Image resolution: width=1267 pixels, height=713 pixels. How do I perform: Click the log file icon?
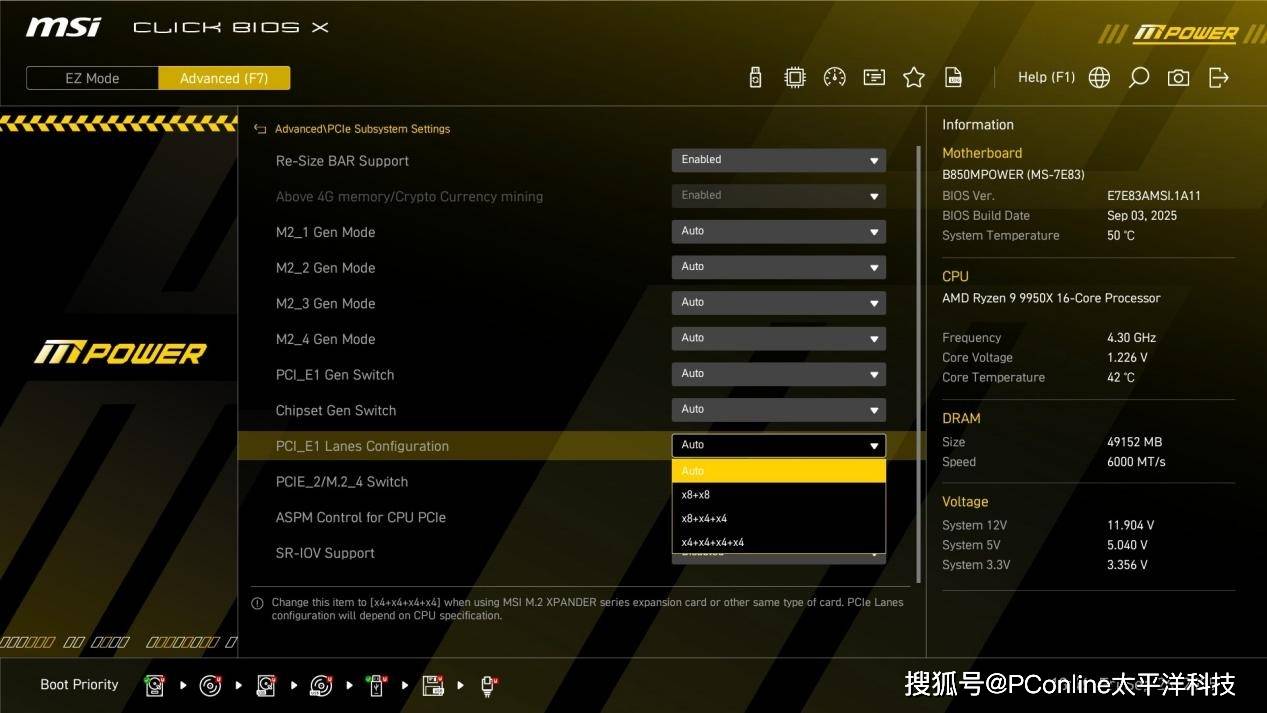click(954, 78)
